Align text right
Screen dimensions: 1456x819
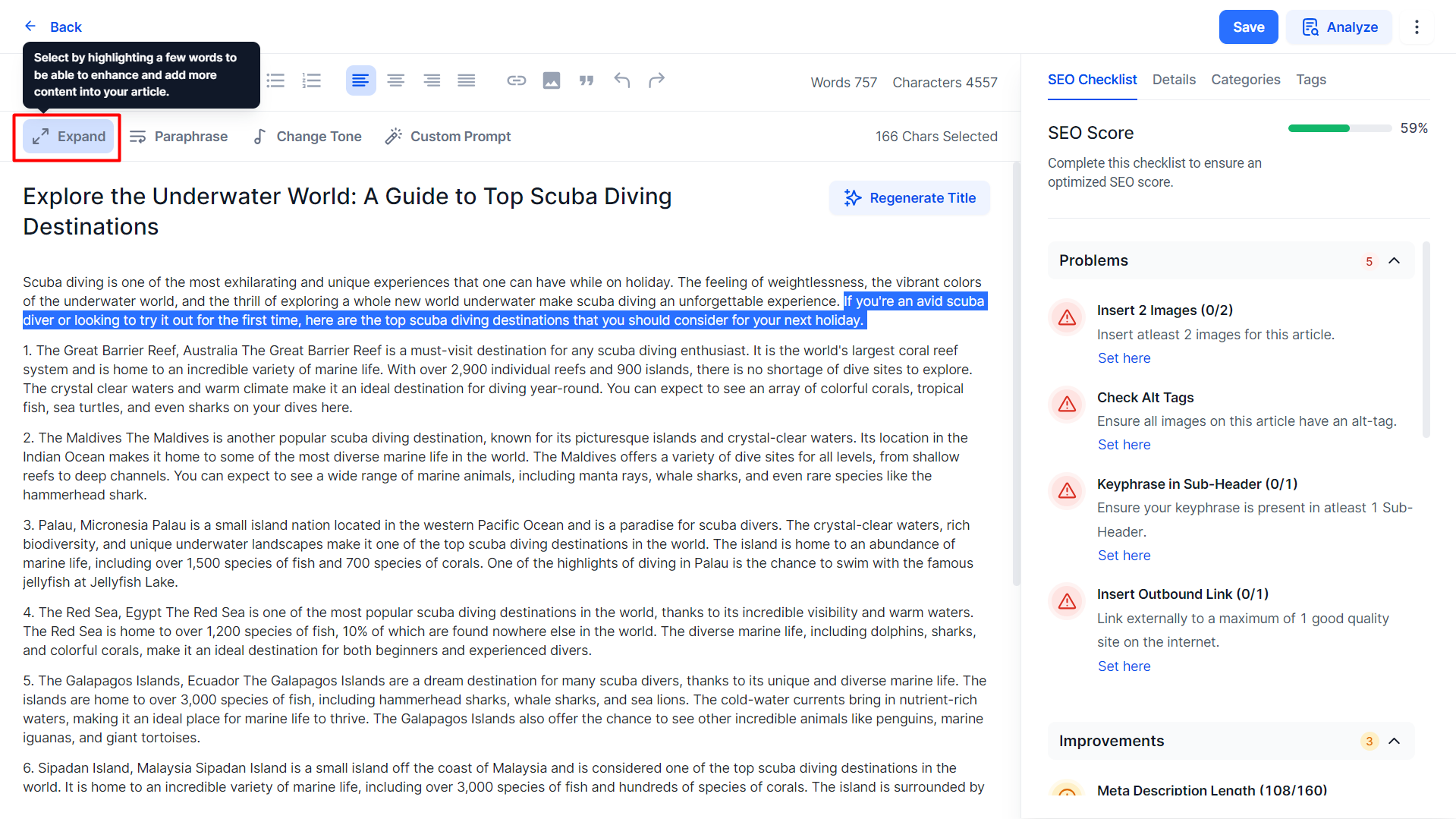coord(432,80)
